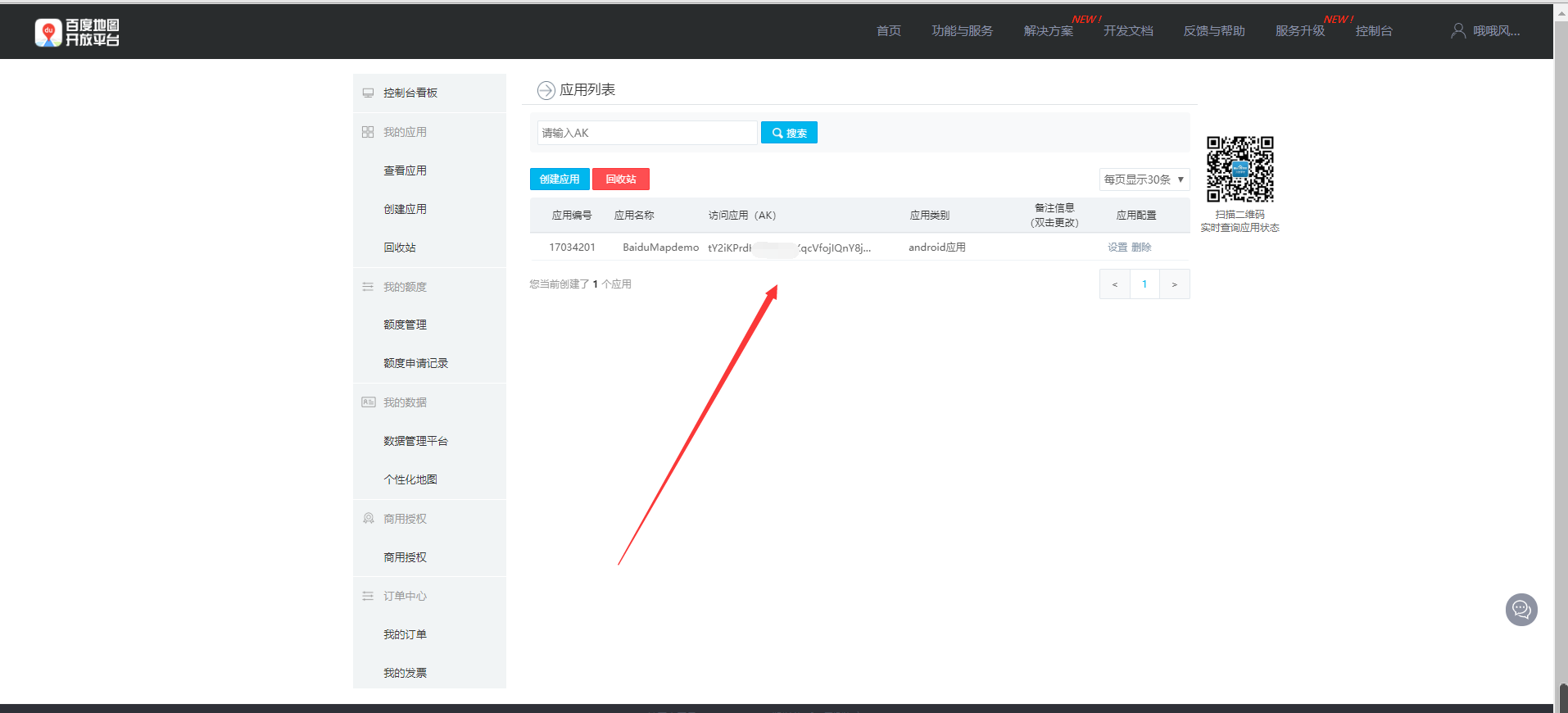The height and width of the screenshot is (713, 1568).
Task: Go to 首页 in top navigation
Action: (x=889, y=31)
